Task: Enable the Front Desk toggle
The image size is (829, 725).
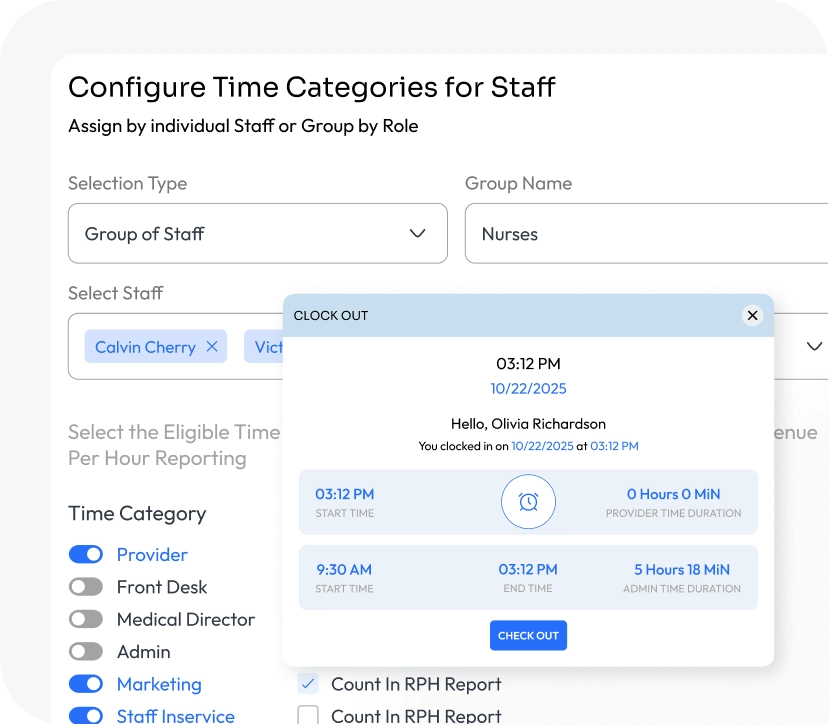Action: (x=86, y=587)
